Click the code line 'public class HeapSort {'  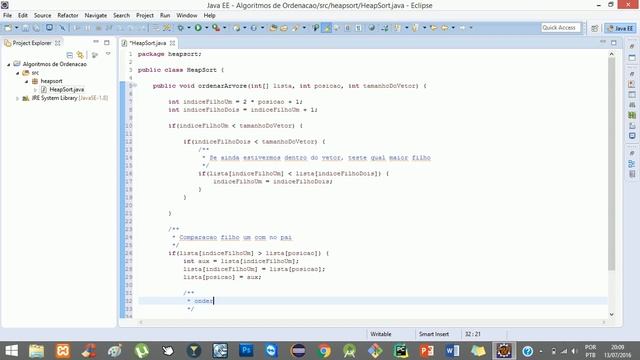(x=181, y=70)
